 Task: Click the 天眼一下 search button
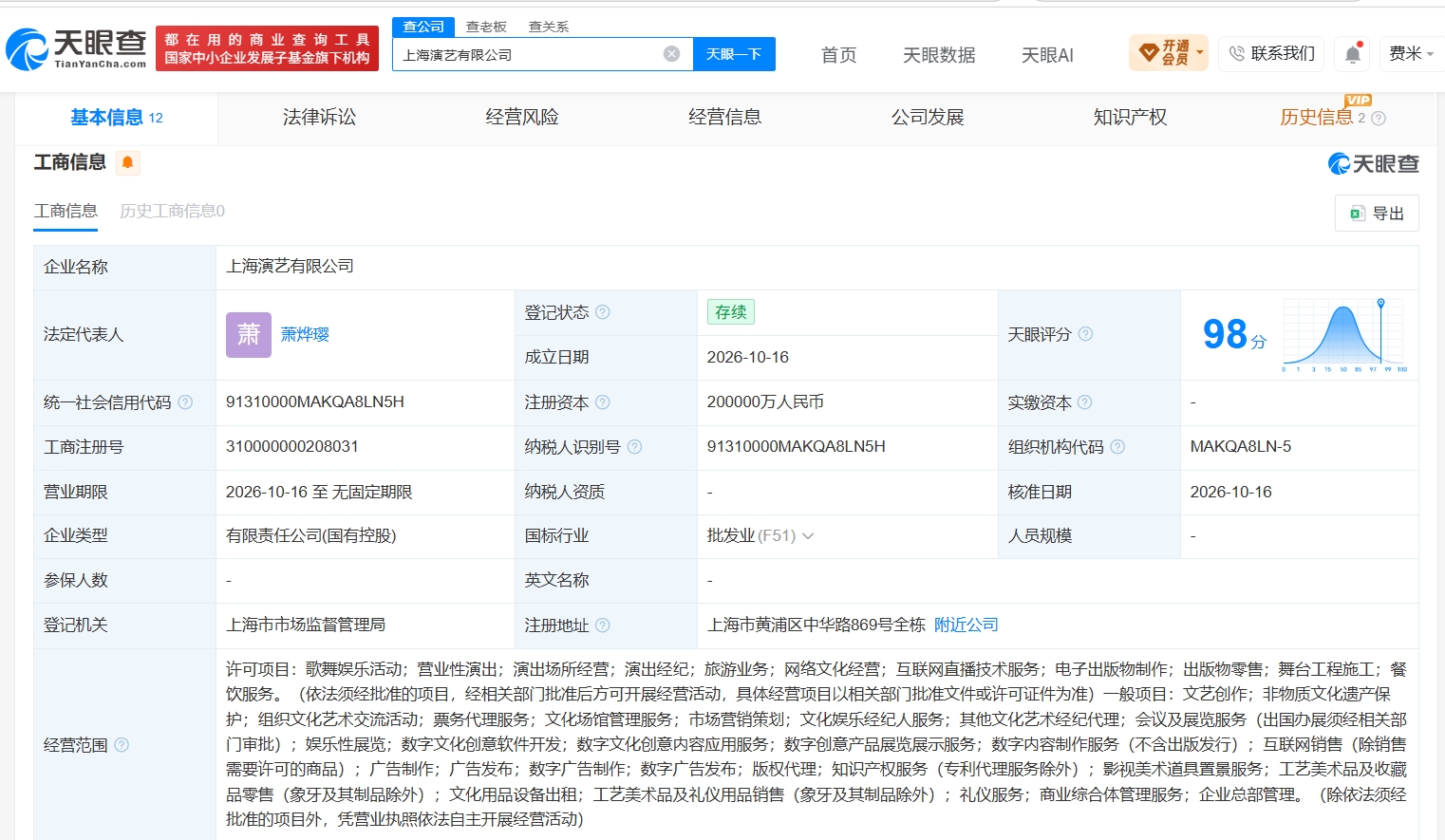click(734, 54)
